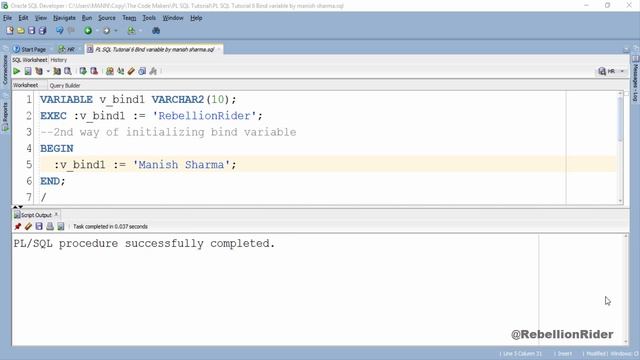Clear Script Output with its eraser icon
The height and width of the screenshot is (360, 640).
point(28,227)
